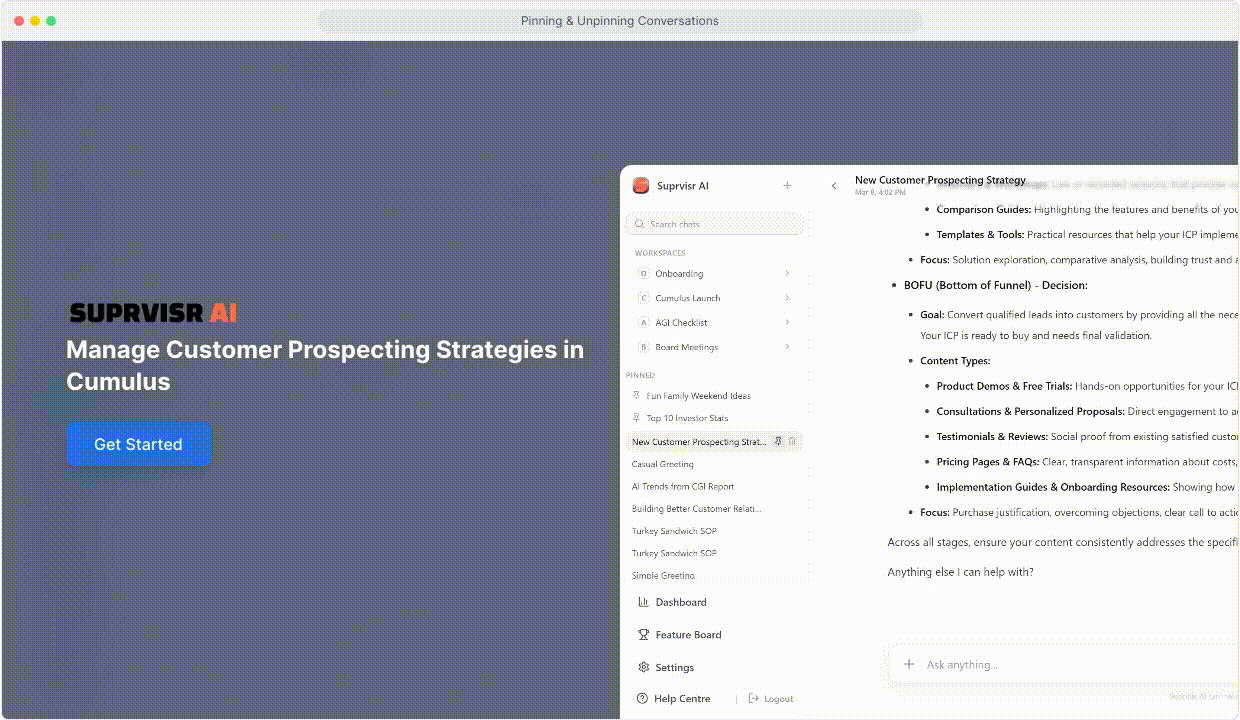Expand the Onboarding workspace chevron

788,274
